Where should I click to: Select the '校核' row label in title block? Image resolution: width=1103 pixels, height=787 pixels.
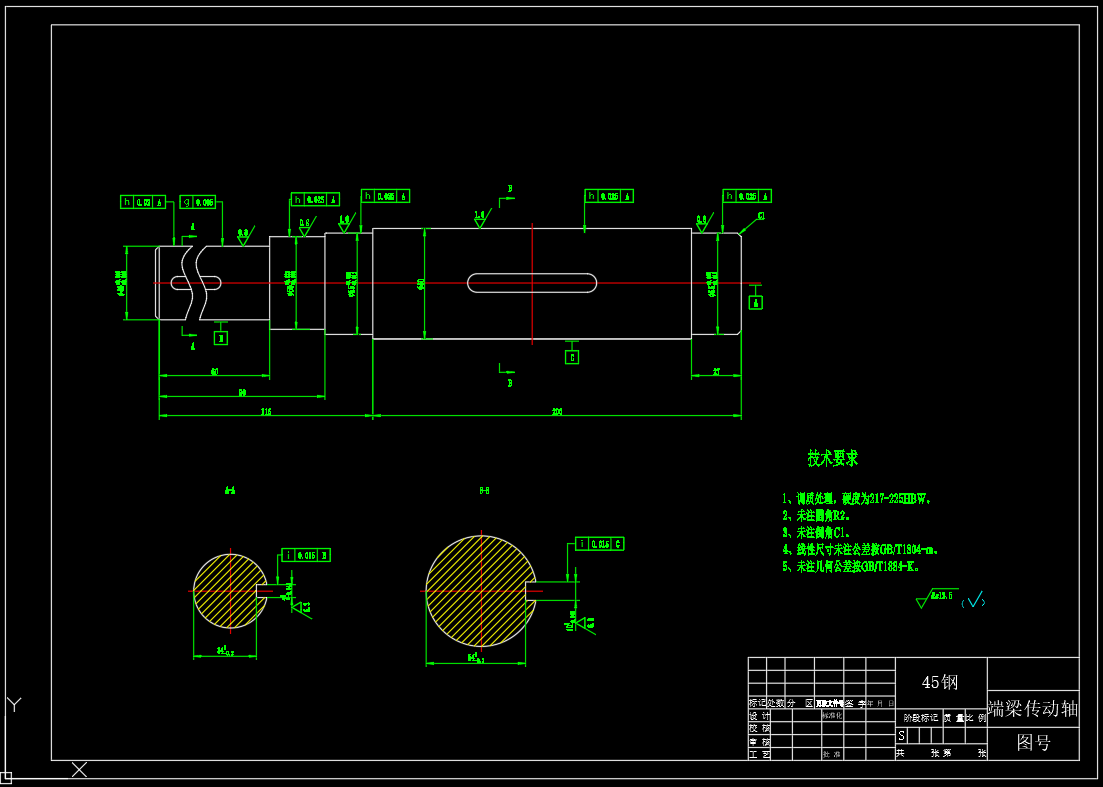[759, 729]
